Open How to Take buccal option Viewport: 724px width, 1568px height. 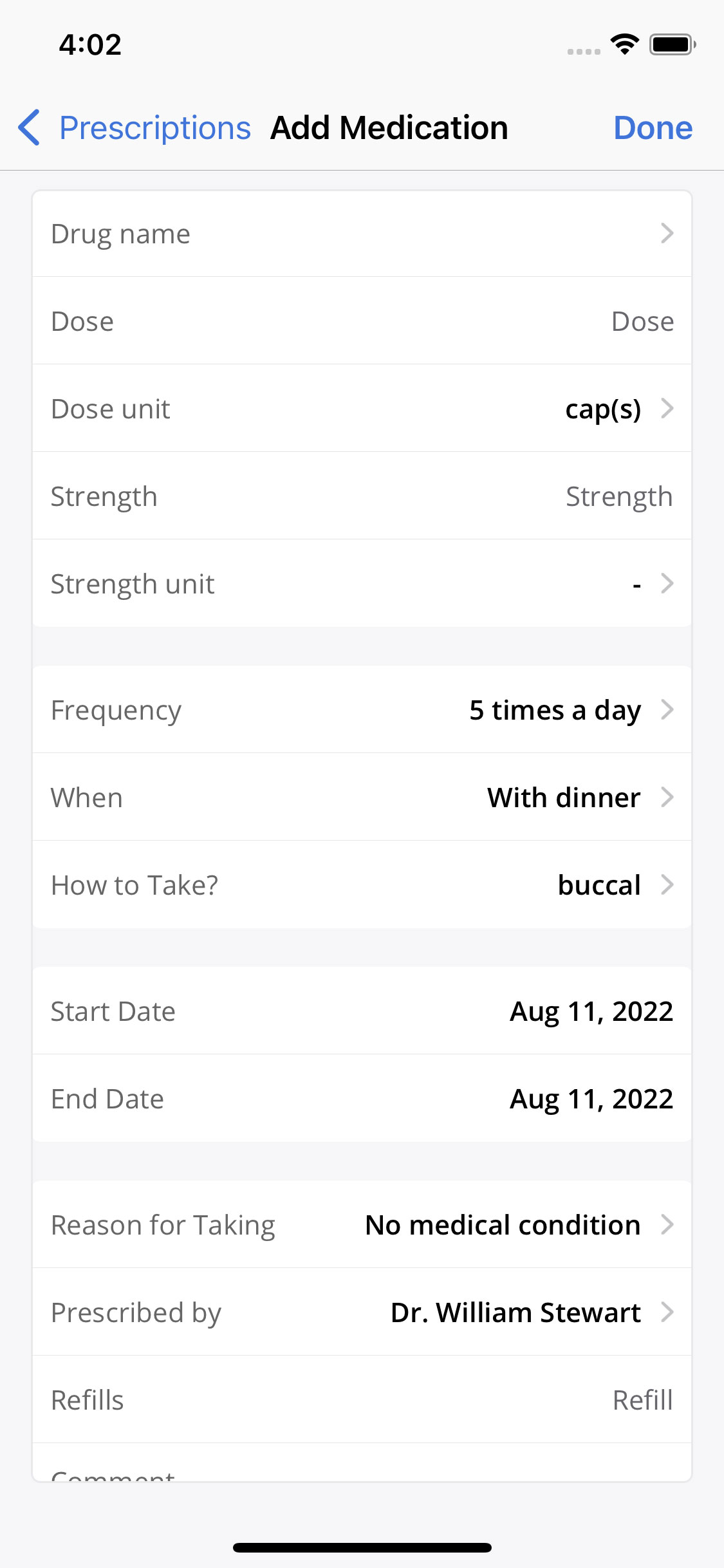[599, 885]
